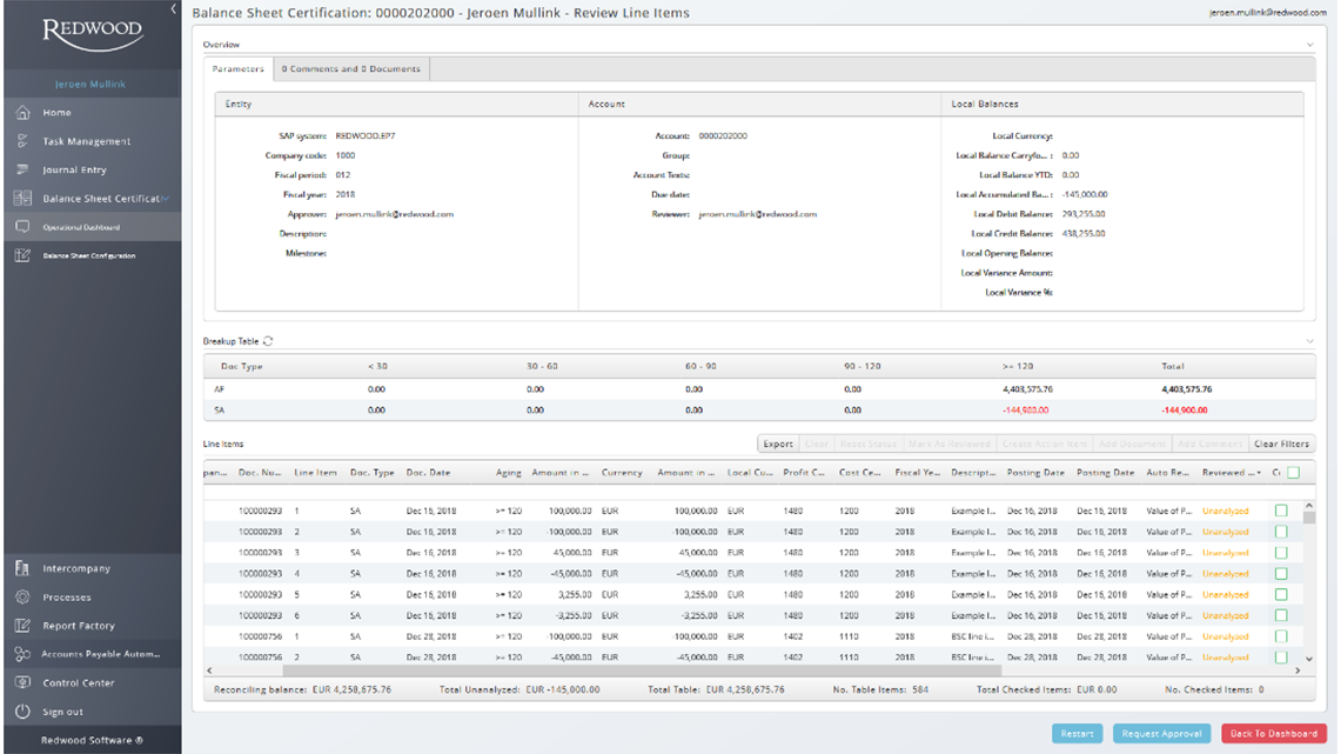Check the box for doc 100000756 line item 2
The width and height of the screenshot is (1341, 754).
click(x=1281, y=657)
